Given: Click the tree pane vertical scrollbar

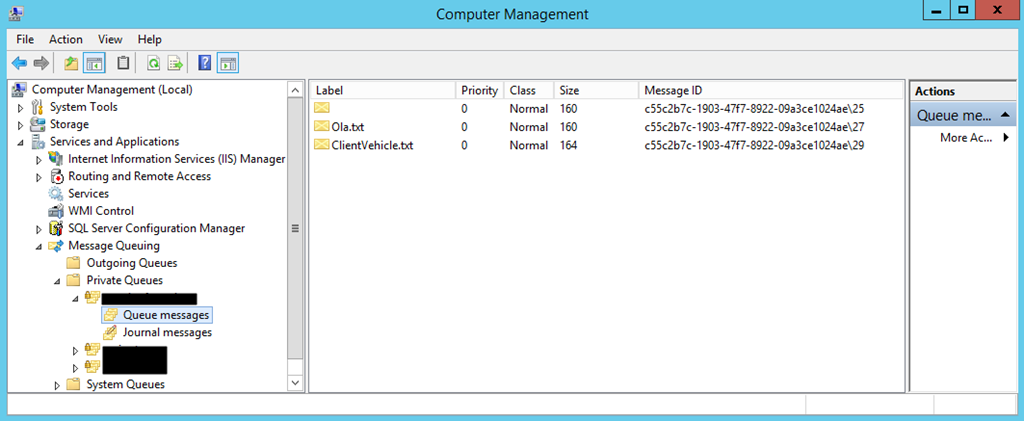Looking at the screenshot, I should click(294, 228).
